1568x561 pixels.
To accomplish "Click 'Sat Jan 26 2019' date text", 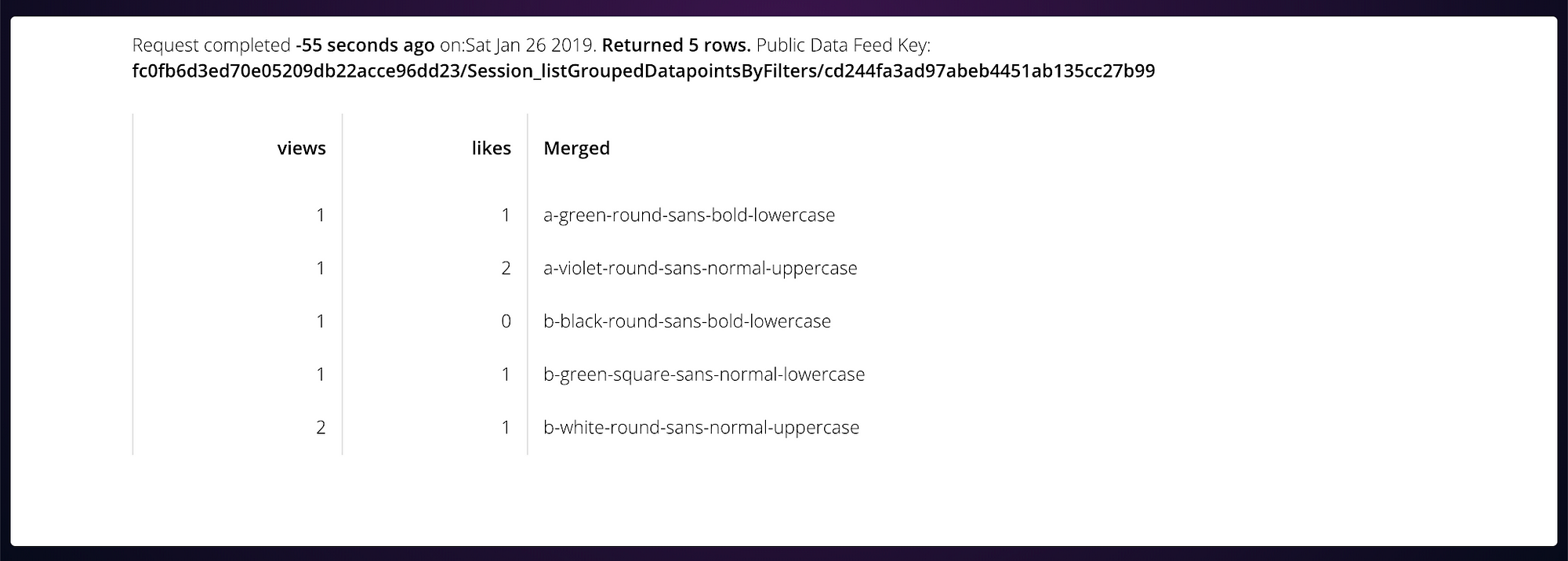I will pos(531,45).
